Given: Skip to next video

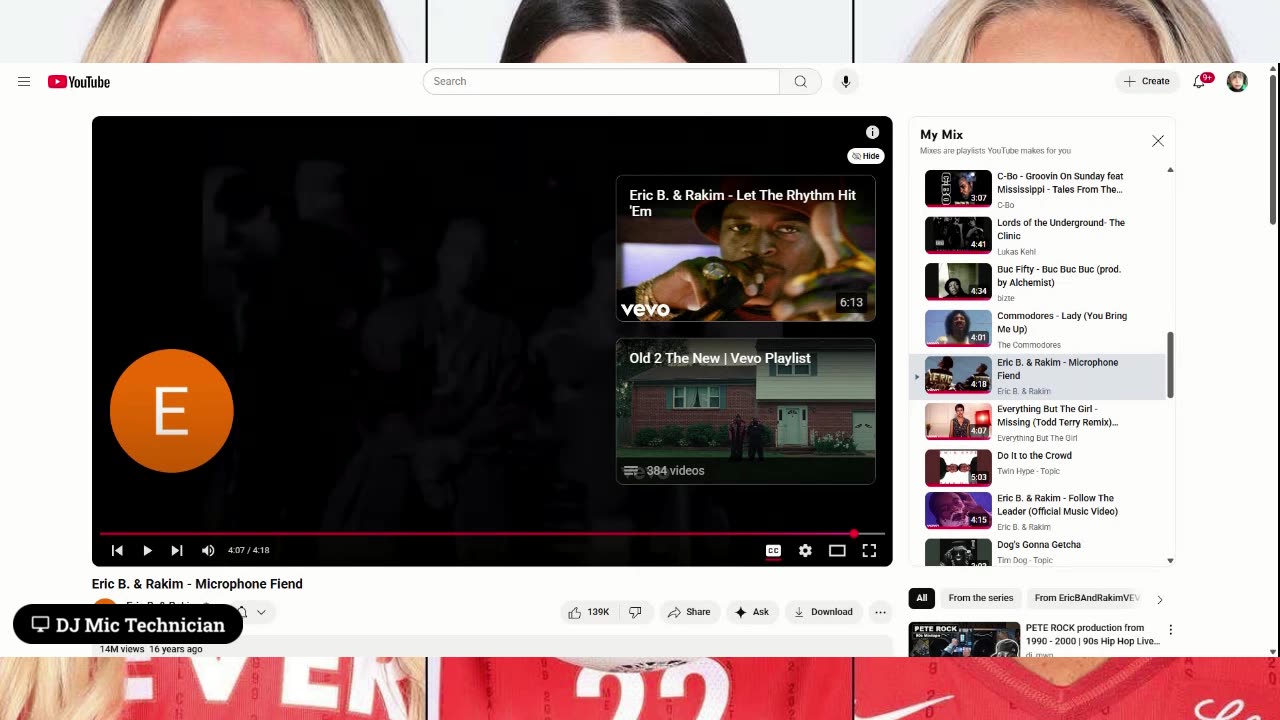Looking at the screenshot, I should 177,551.
